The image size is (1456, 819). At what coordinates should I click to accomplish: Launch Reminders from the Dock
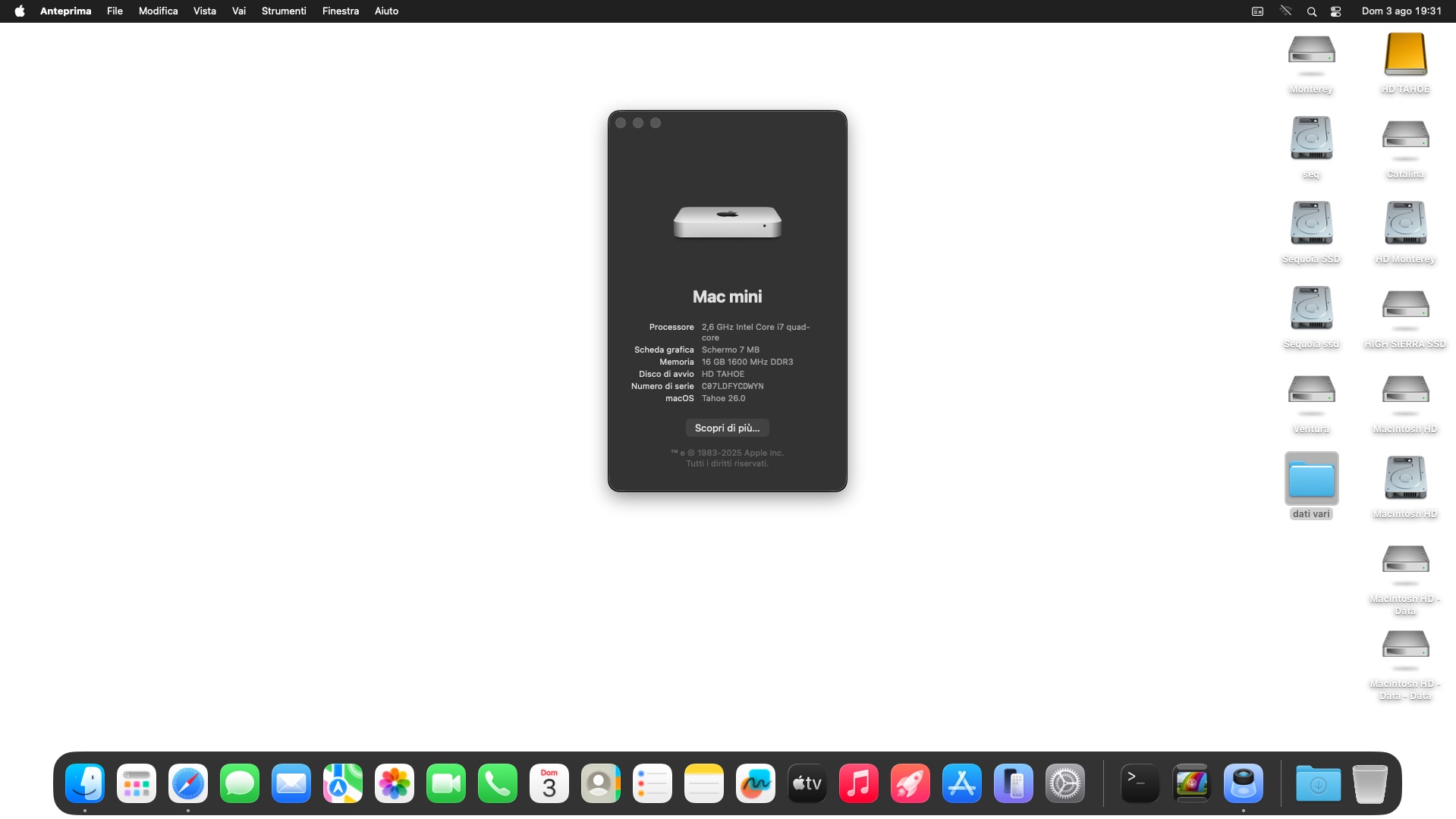(x=653, y=783)
